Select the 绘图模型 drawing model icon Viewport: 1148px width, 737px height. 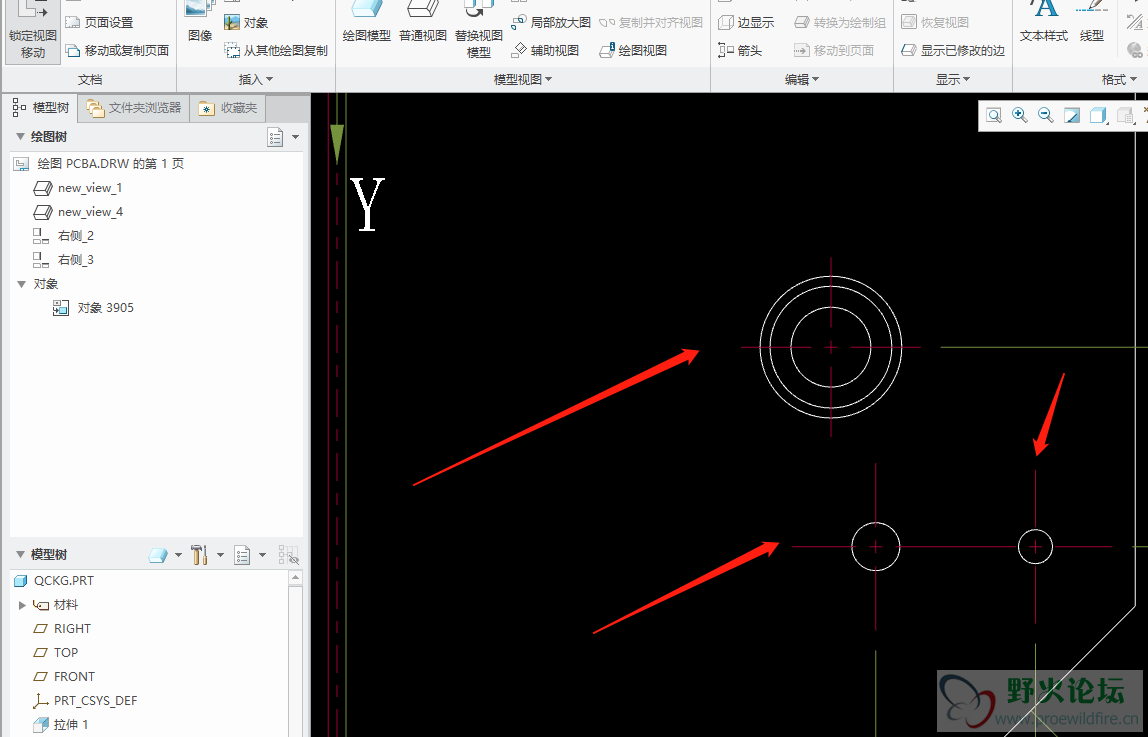(x=366, y=24)
